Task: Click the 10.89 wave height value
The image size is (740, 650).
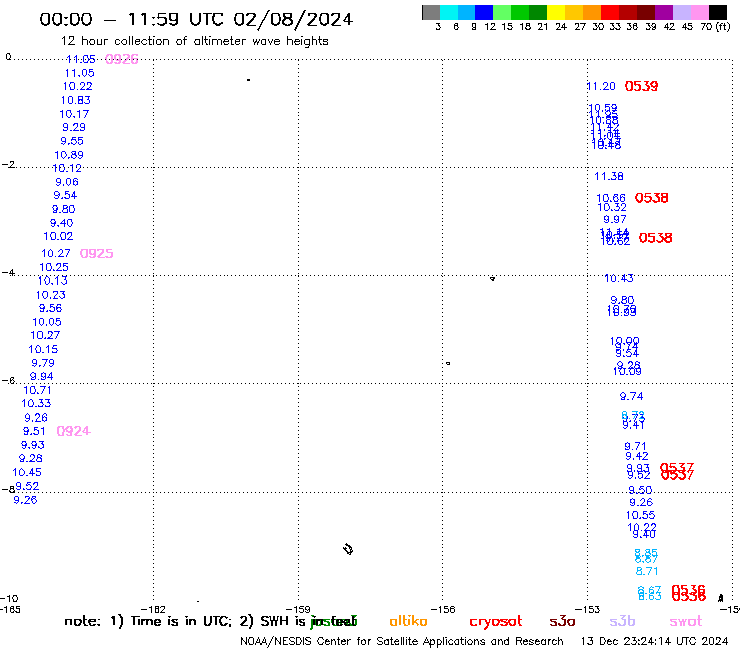Action: click(x=69, y=155)
